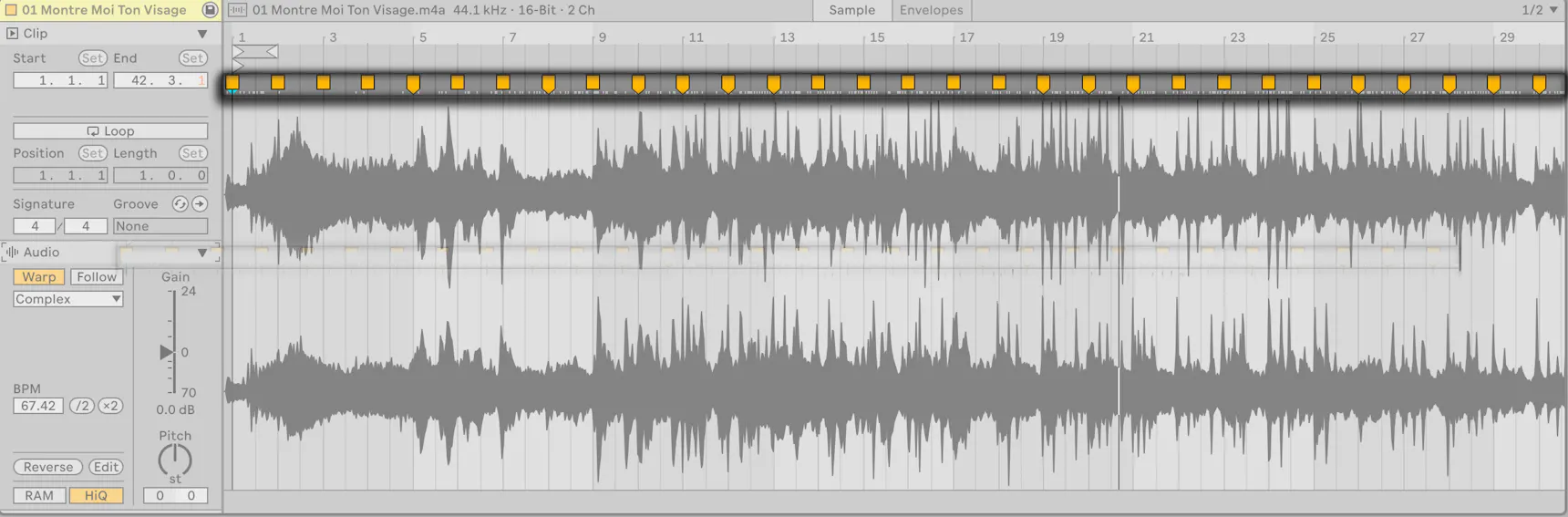Open the Complex warp mode dropdown

pyautogui.click(x=68, y=299)
